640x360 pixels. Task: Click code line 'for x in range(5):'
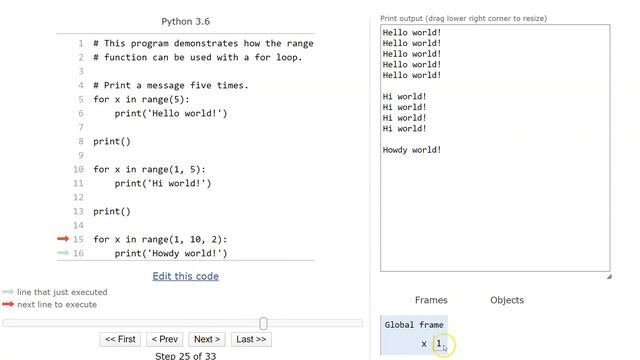tap(141, 100)
